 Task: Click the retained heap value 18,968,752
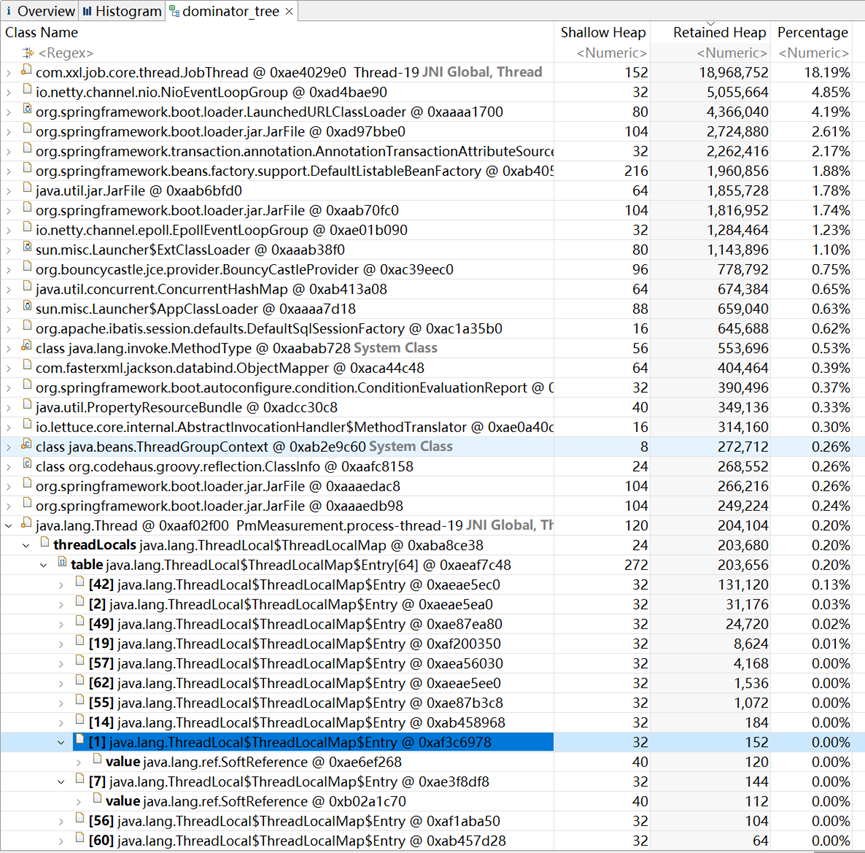coord(733,73)
